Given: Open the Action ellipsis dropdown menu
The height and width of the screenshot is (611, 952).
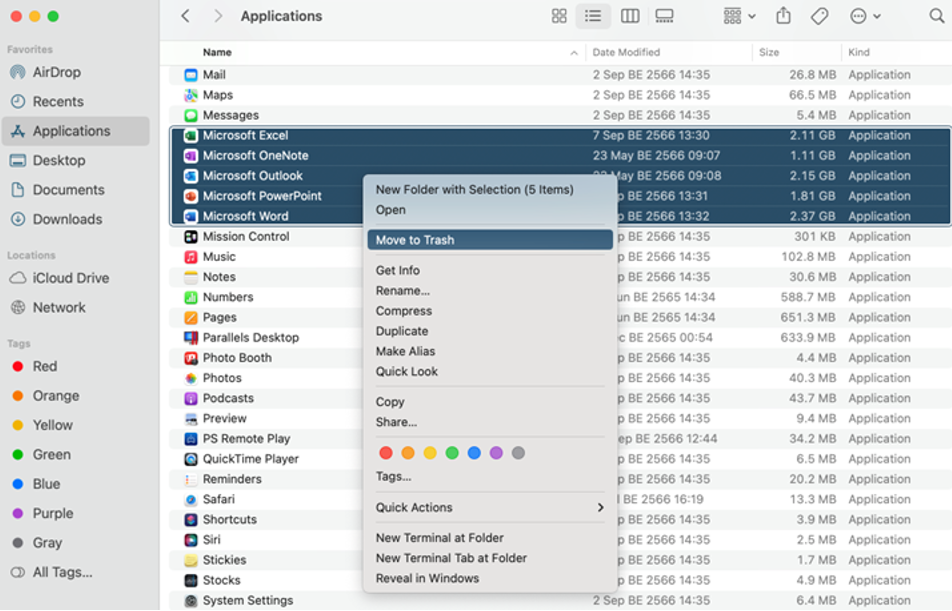Looking at the screenshot, I should click(x=865, y=16).
